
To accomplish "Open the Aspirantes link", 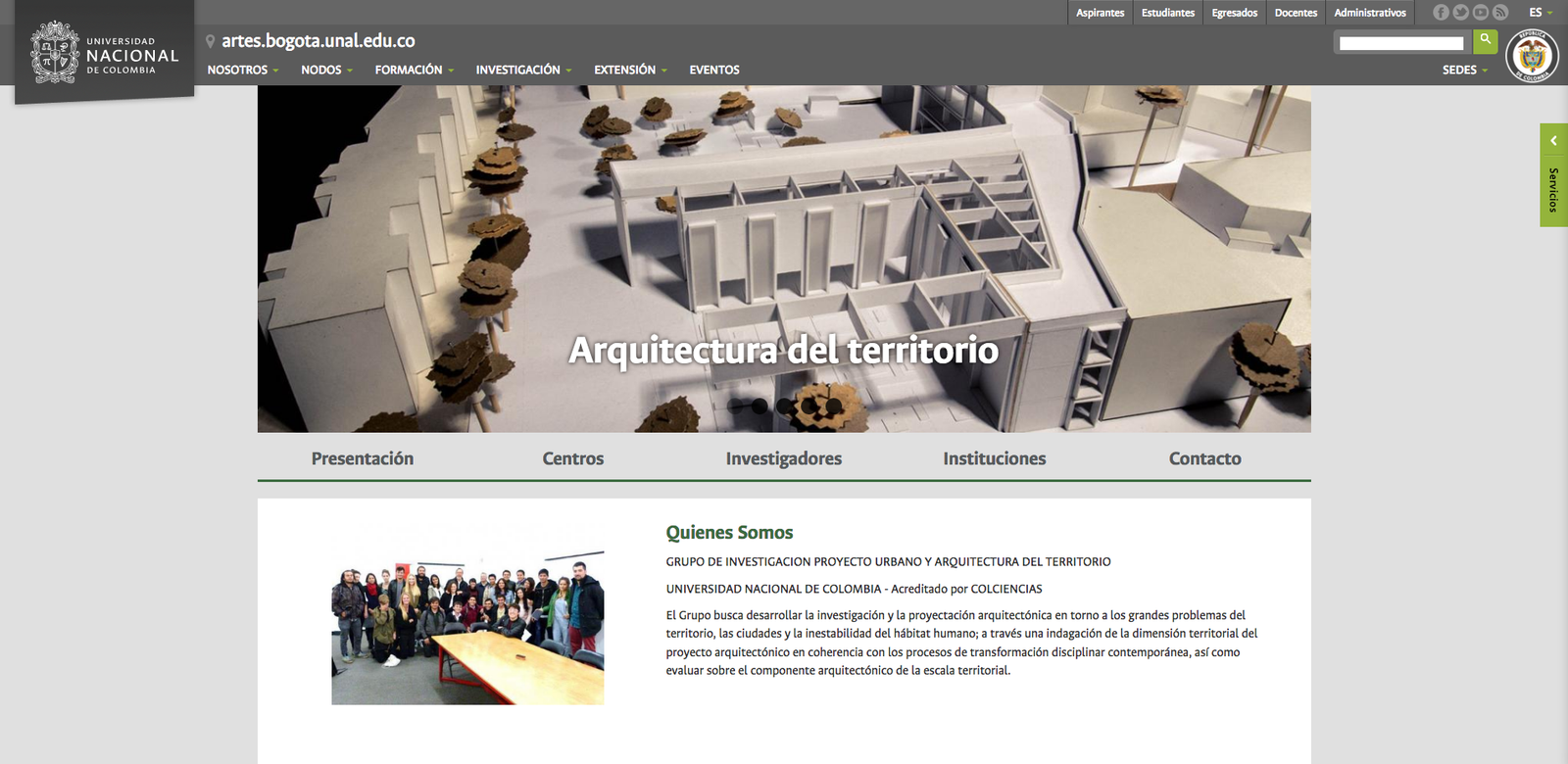I will coord(1101,13).
